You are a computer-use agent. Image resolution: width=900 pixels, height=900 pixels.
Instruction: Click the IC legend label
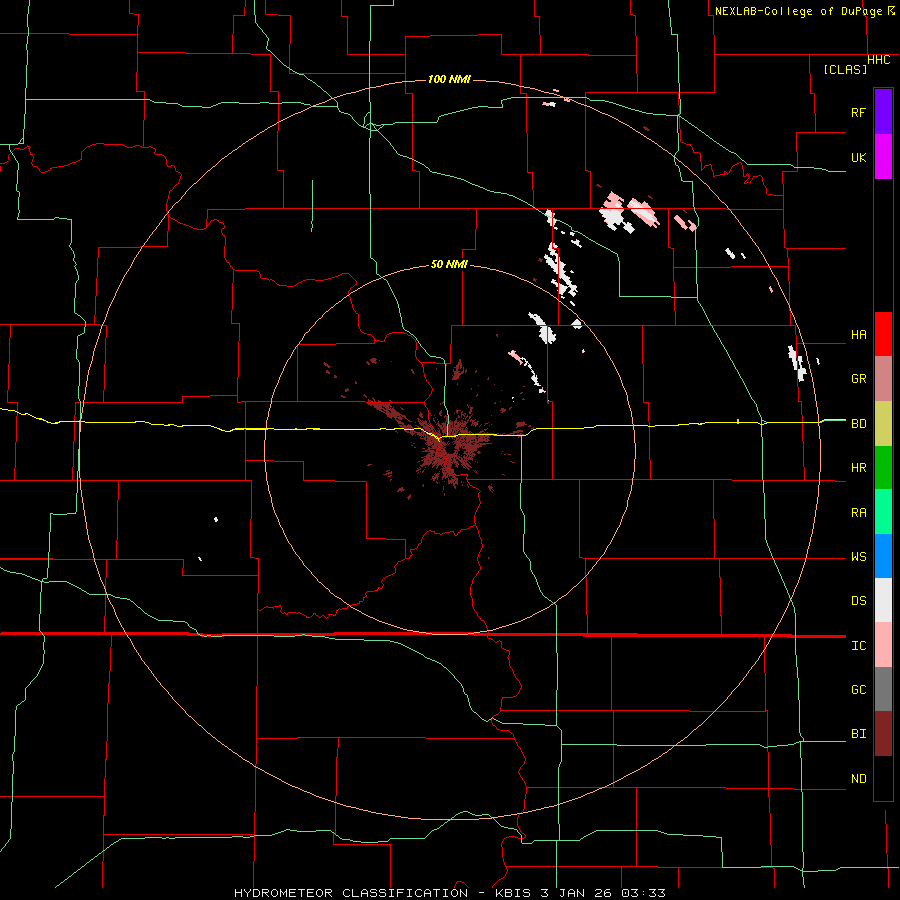pos(858,646)
